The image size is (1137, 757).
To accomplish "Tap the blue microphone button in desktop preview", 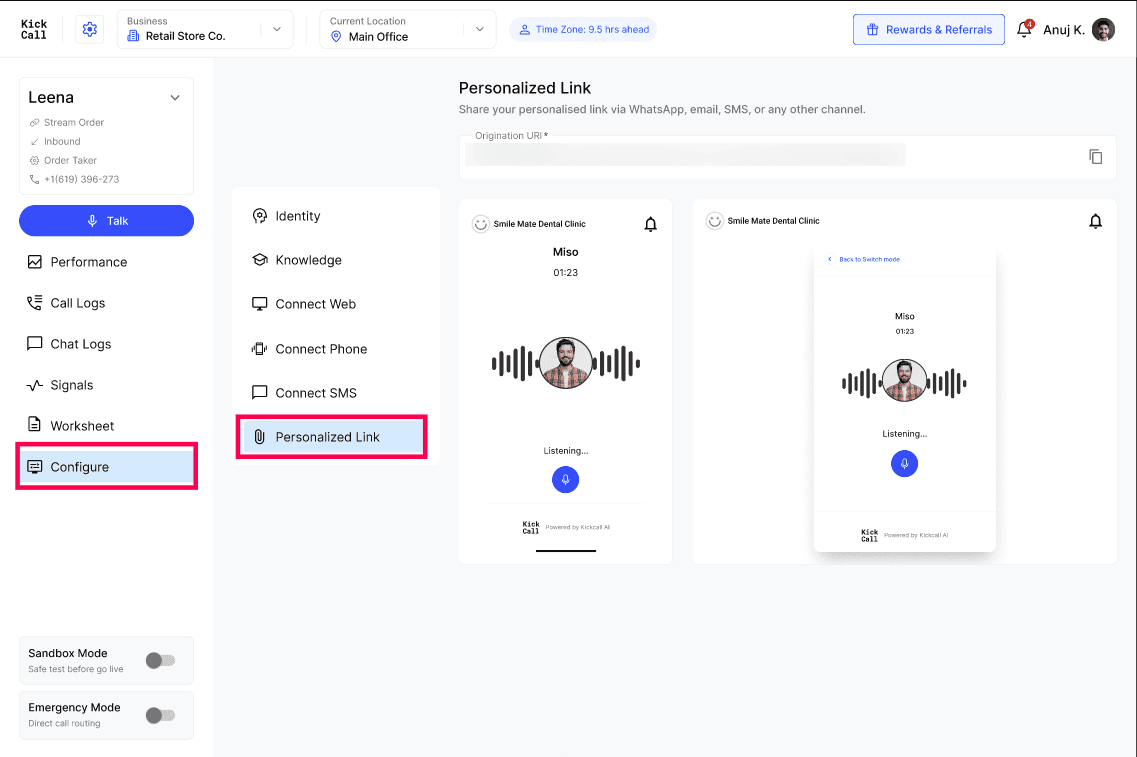I will point(904,463).
